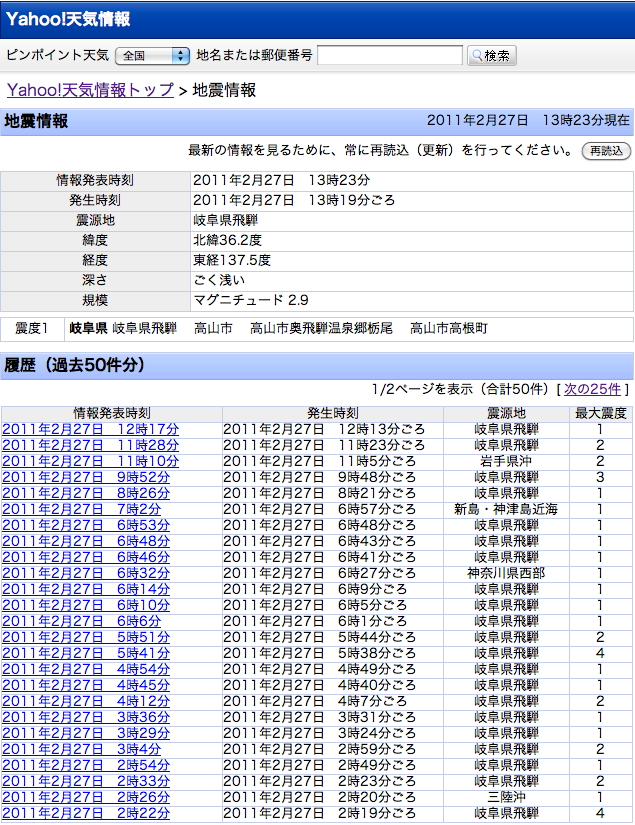Go to 次の25件 next page link

coord(592,389)
